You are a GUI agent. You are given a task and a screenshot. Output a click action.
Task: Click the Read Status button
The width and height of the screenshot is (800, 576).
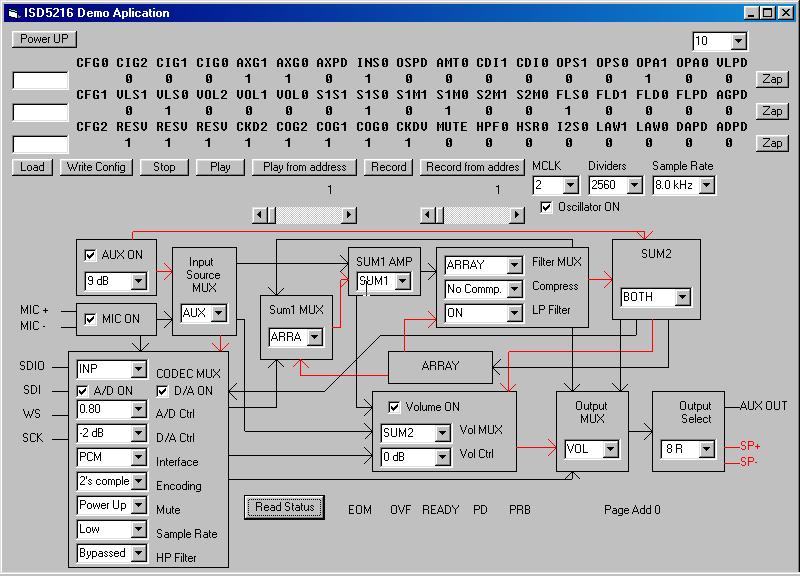(x=284, y=507)
